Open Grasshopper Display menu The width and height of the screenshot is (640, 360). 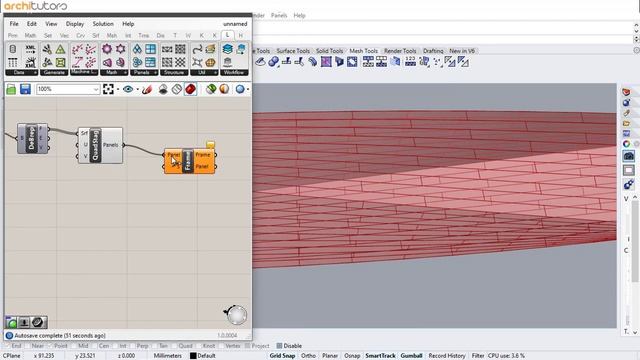(75, 24)
